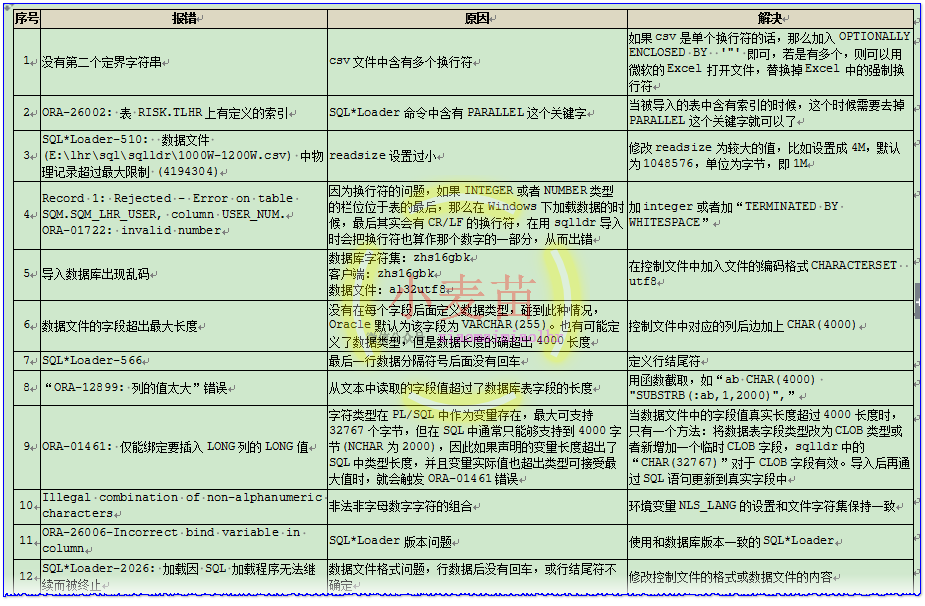
Task: Click row number 12 in 序号 column
Action: click(27, 576)
